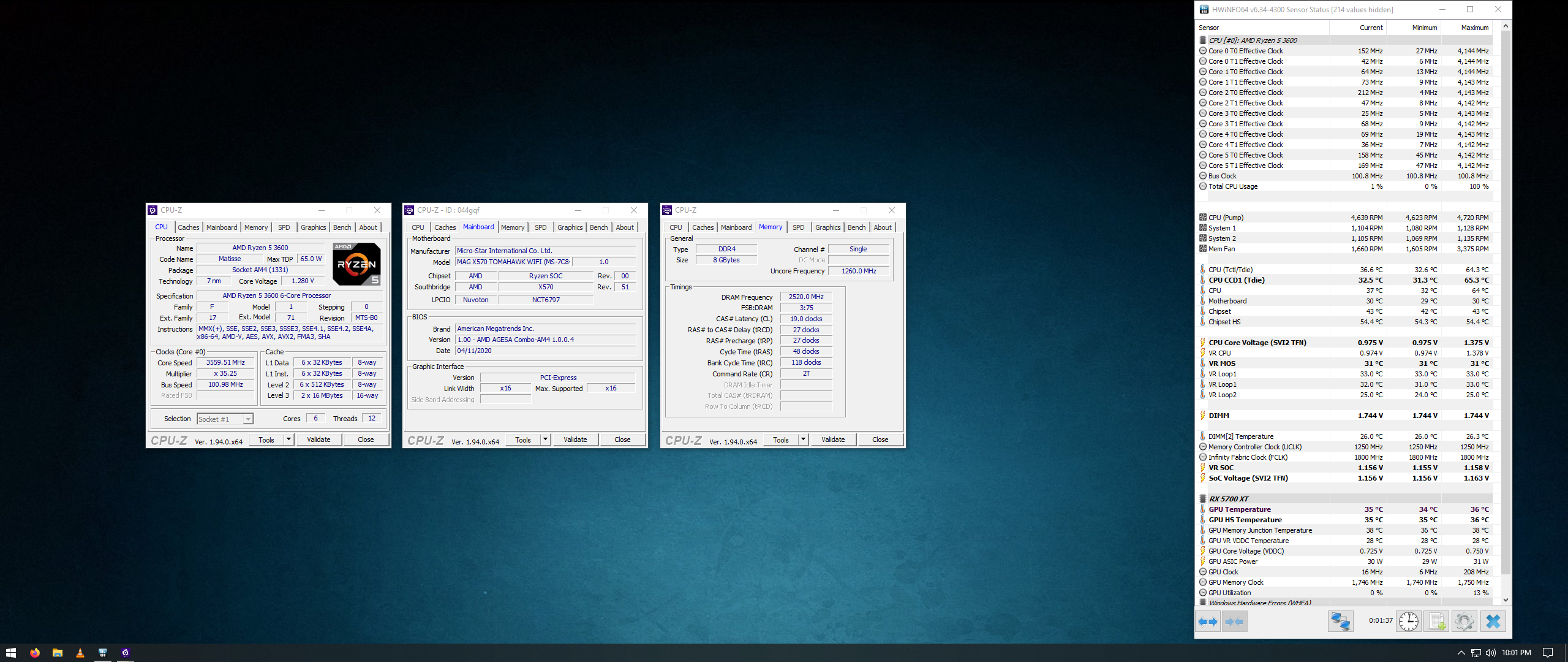Click BIOS Version AGESA Combo-AM4 field

(545, 340)
